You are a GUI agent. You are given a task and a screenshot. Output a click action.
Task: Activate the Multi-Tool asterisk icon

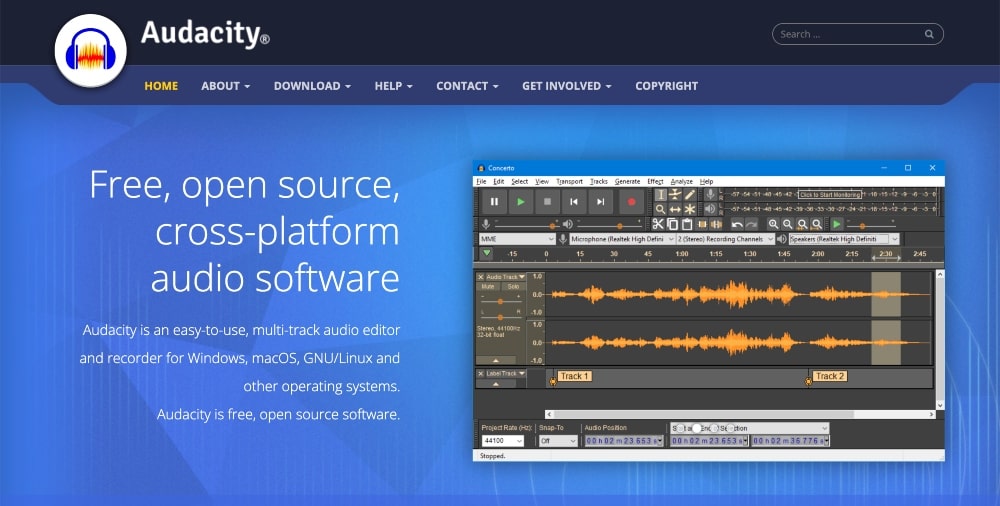[689, 209]
